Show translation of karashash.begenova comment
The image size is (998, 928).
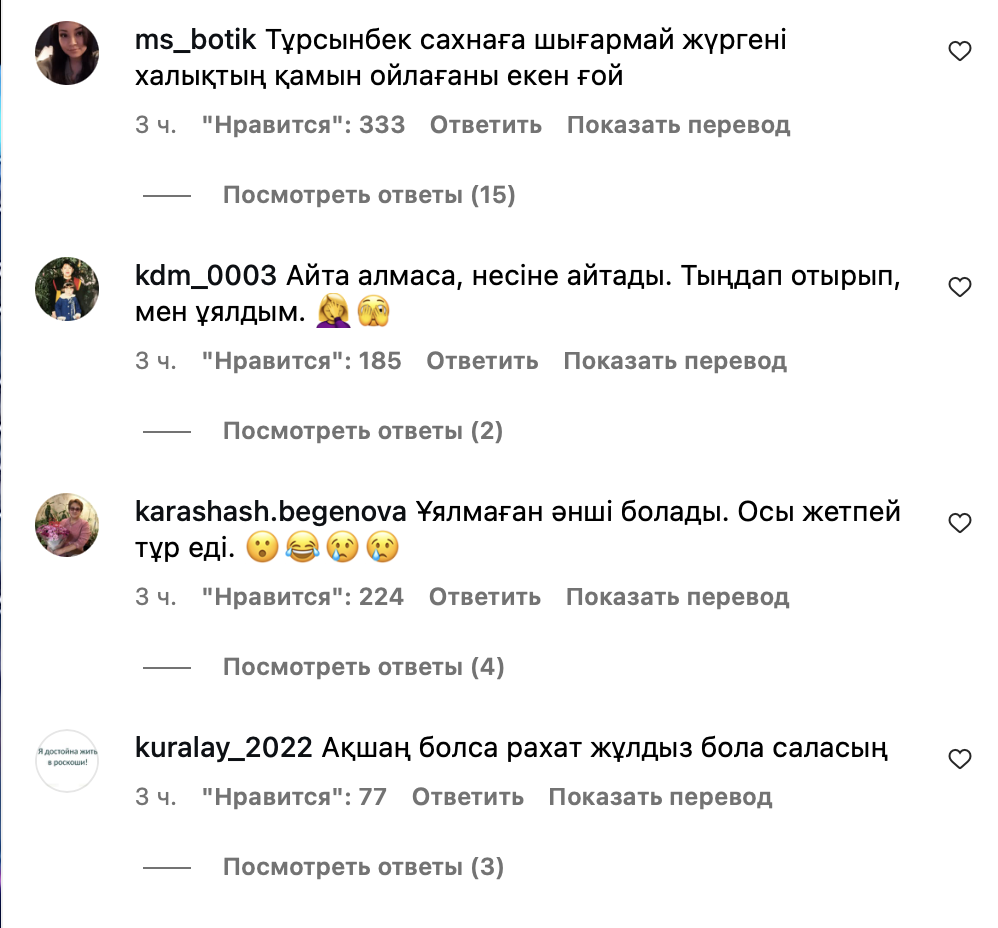tap(678, 597)
